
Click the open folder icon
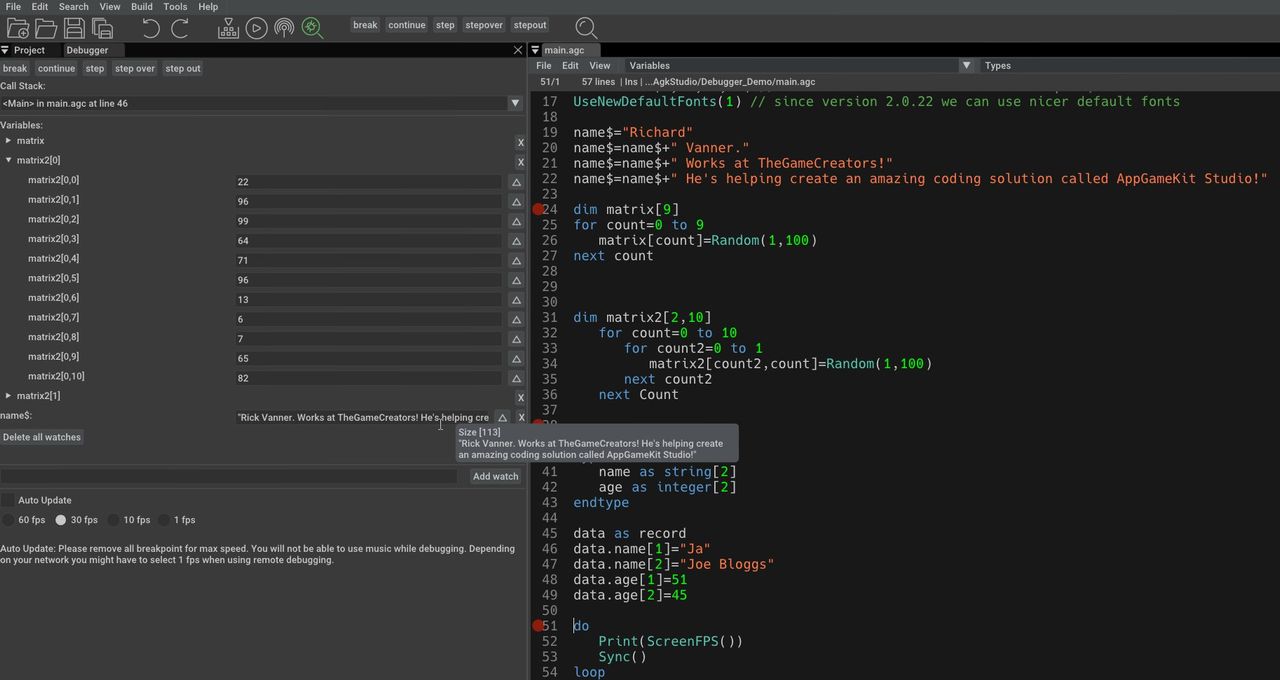click(45, 28)
